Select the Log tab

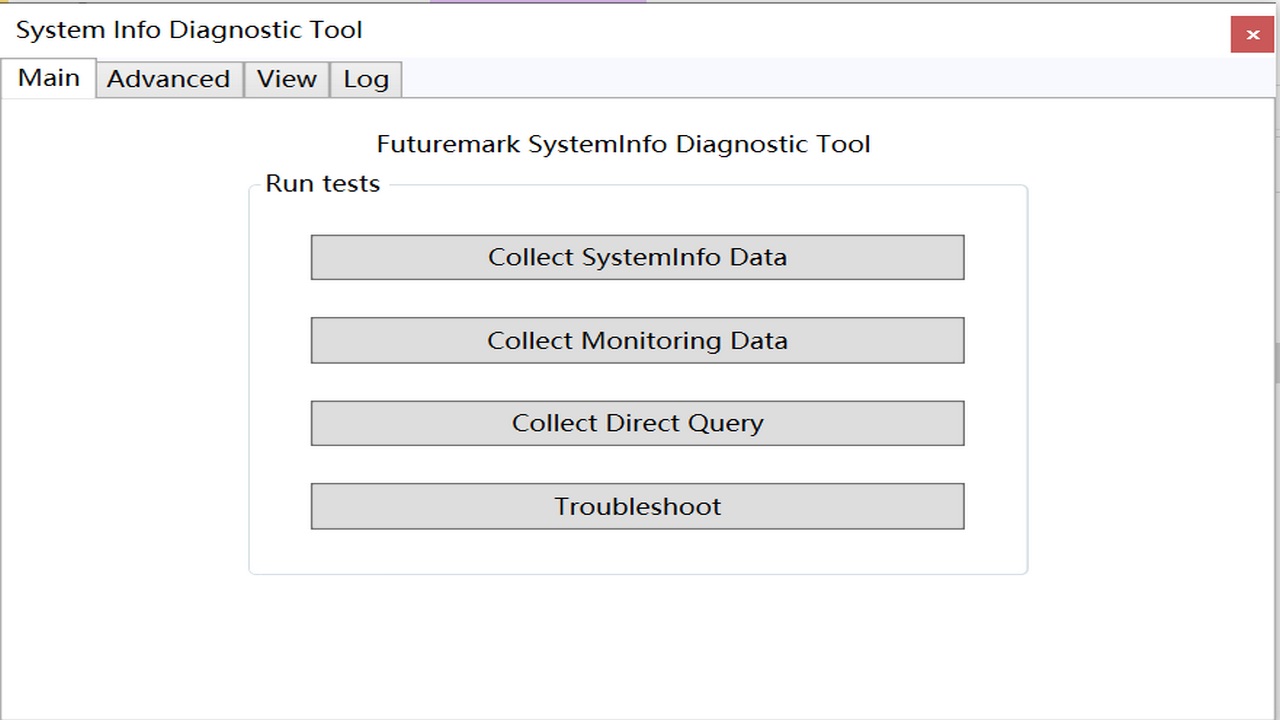365,78
